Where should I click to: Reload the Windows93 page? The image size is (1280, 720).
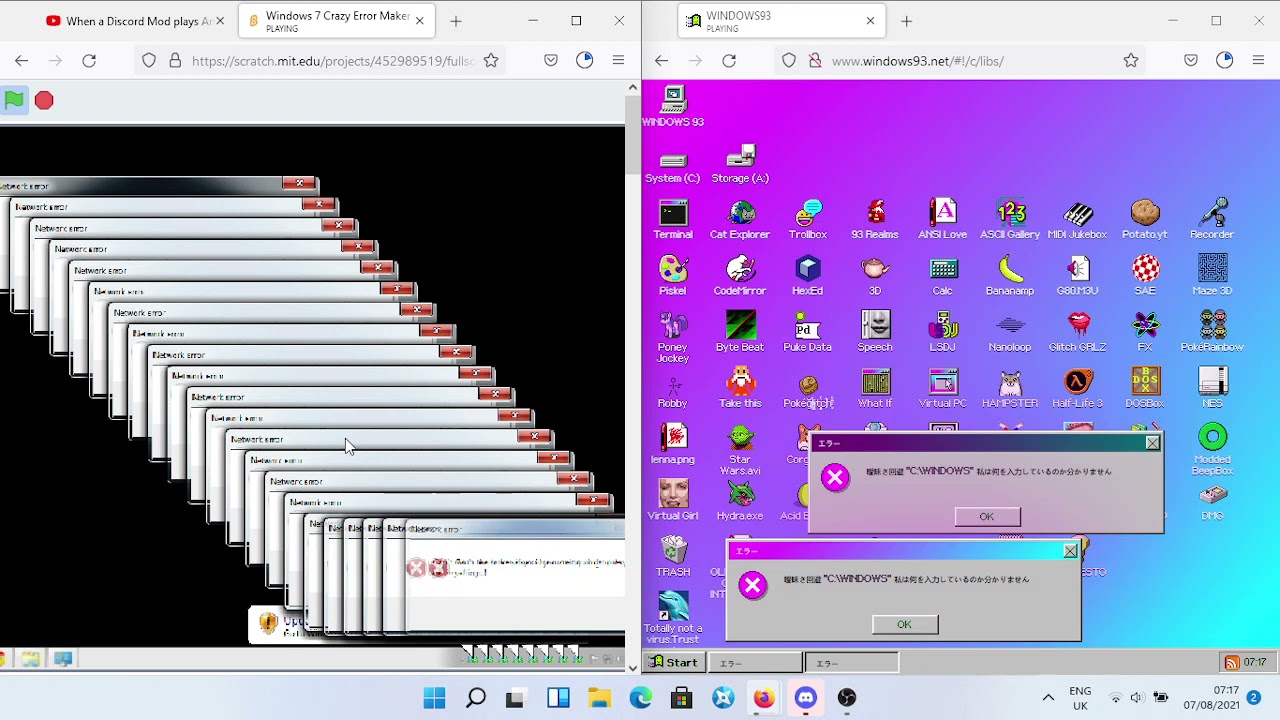click(729, 61)
